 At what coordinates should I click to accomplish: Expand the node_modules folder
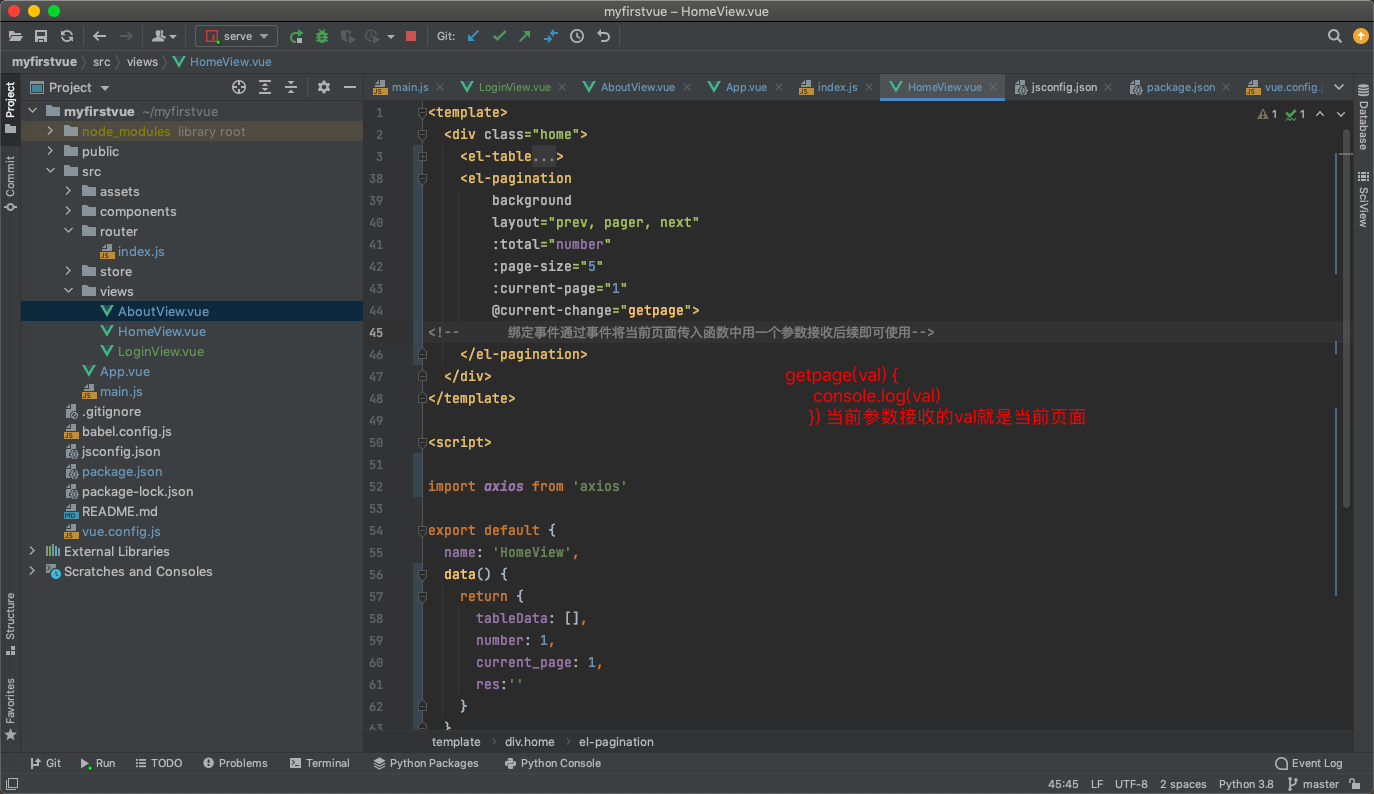52,132
